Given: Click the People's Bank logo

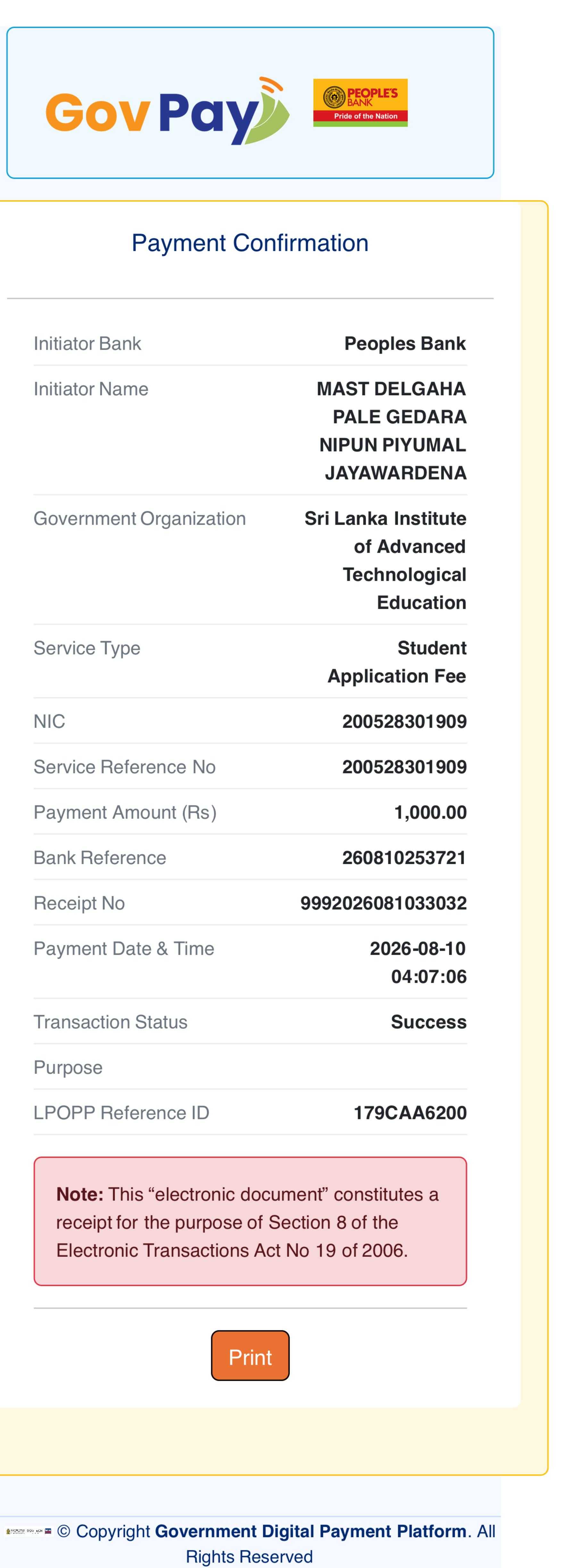Looking at the screenshot, I should 361,103.
